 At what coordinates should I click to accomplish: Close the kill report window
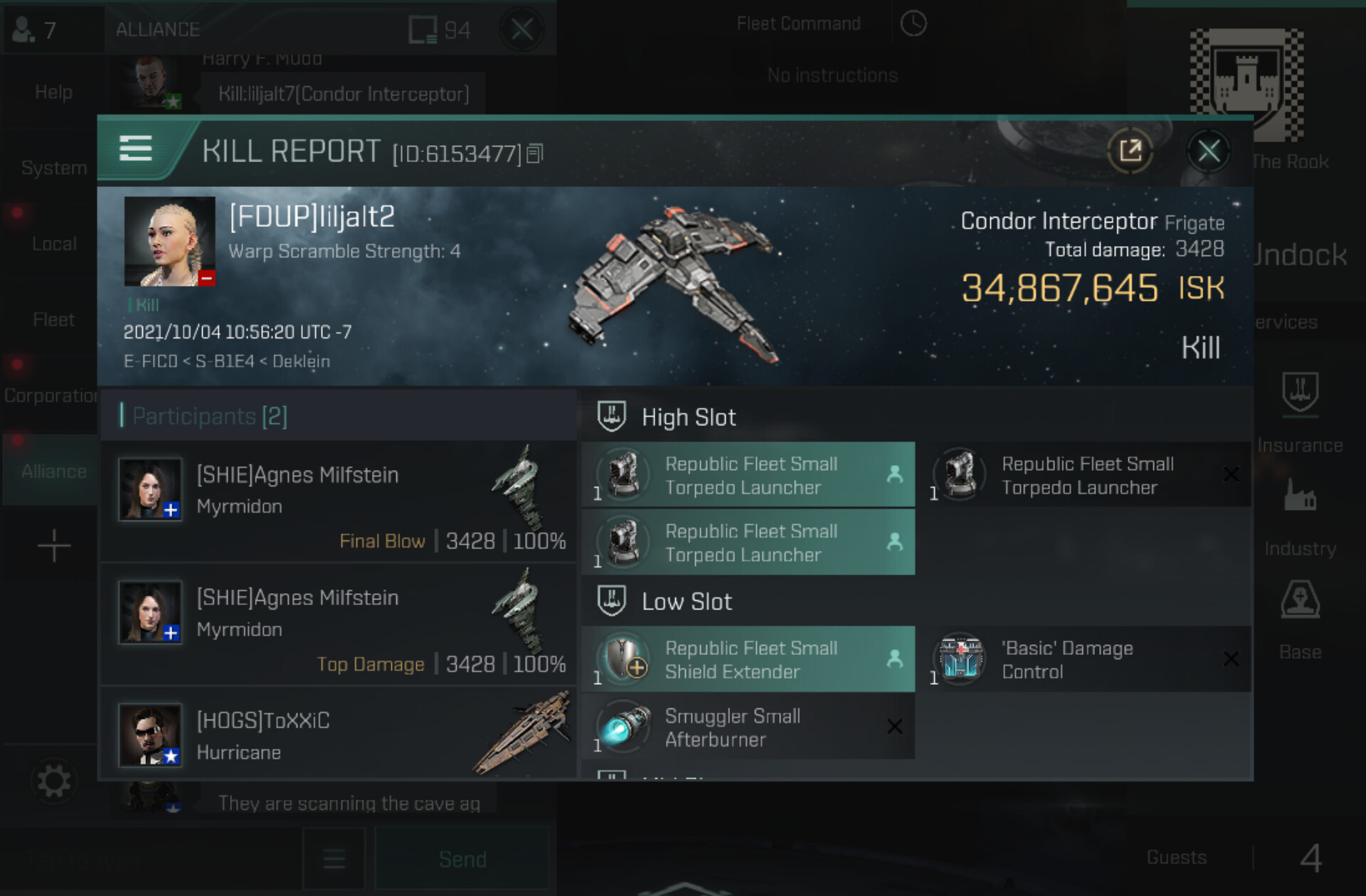(1209, 151)
